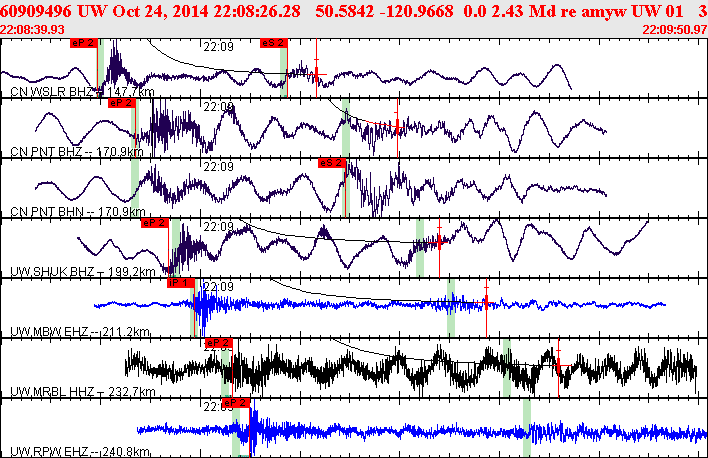Select the UW MBW EHZ station label
Image resolution: width=708 pixels, height=458 pixels.
click(80, 332)
